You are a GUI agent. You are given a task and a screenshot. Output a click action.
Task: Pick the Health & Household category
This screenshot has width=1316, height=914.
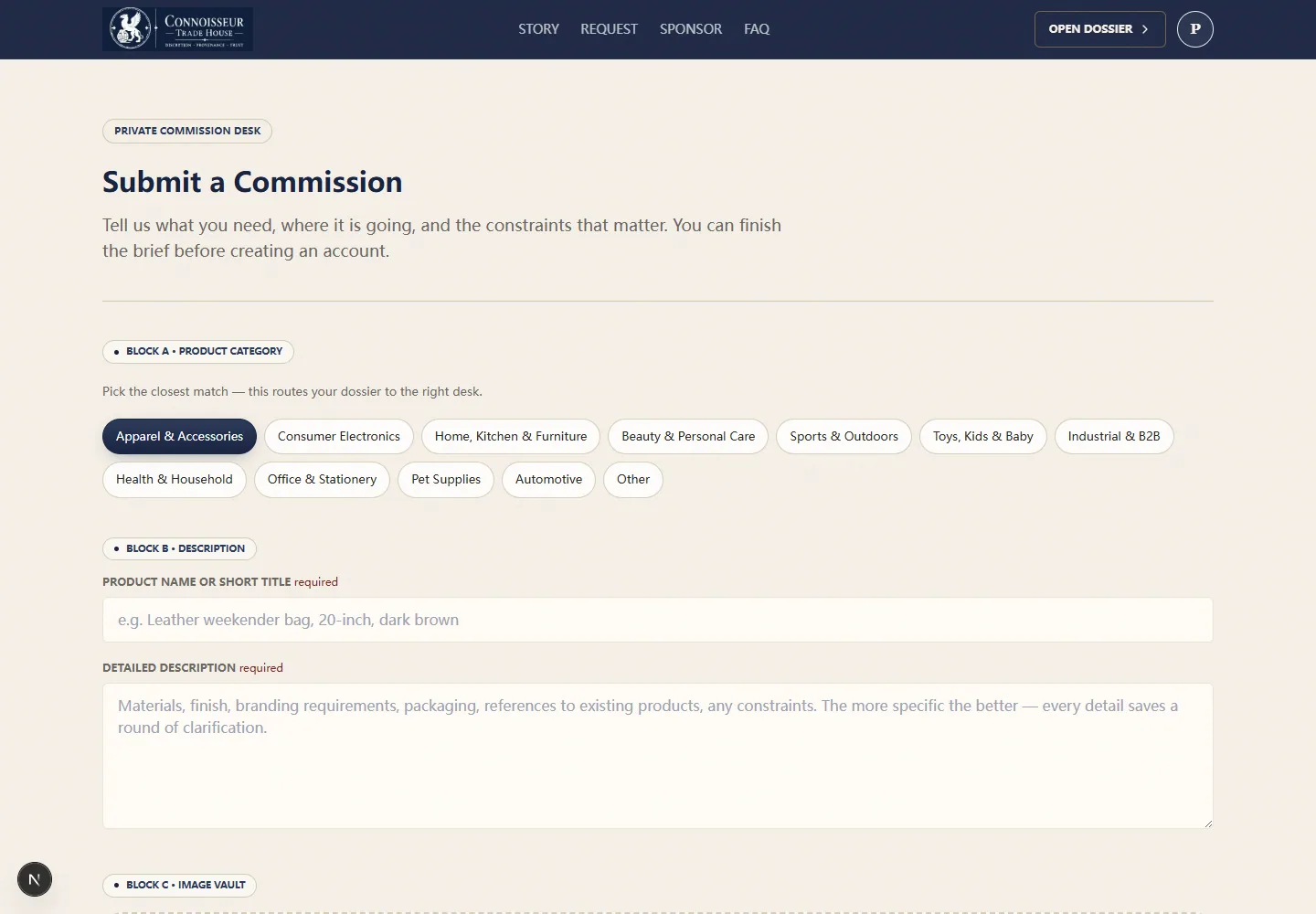(175, 479)
